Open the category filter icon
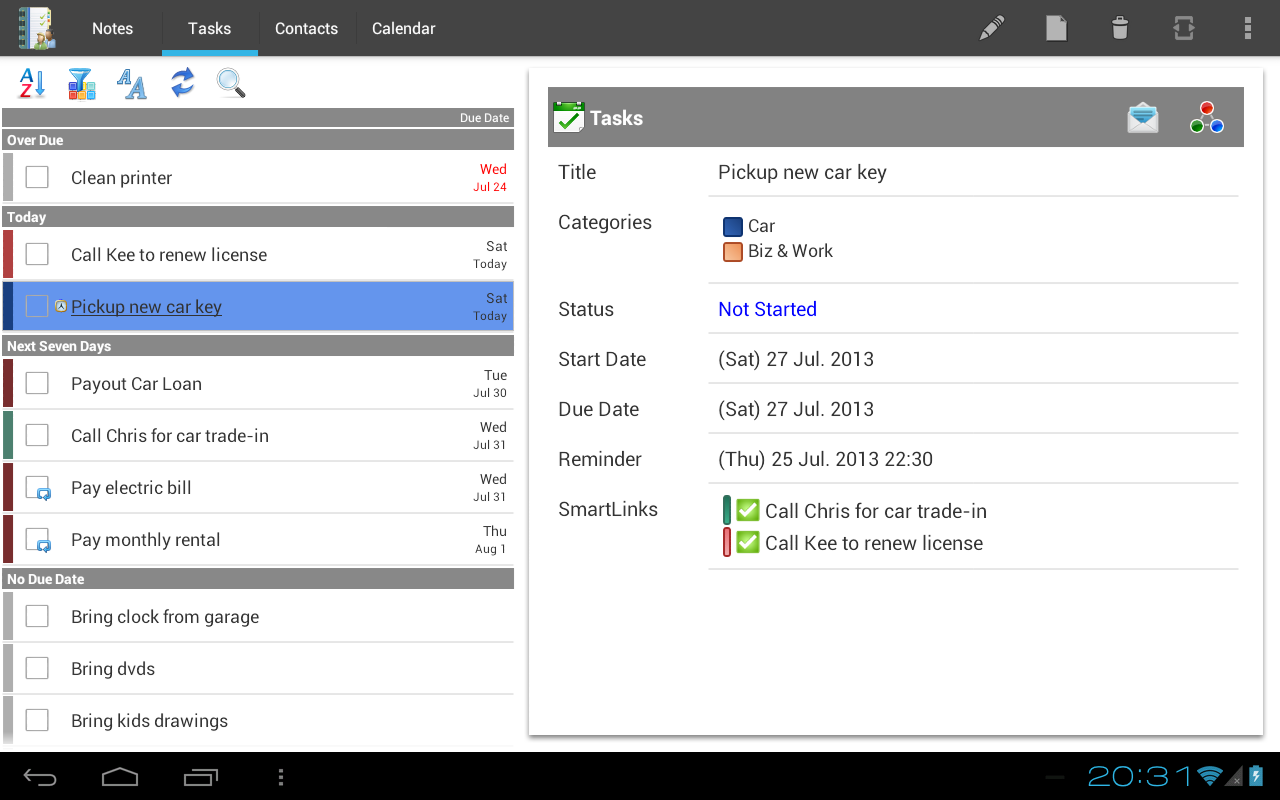 coord(81,83)
